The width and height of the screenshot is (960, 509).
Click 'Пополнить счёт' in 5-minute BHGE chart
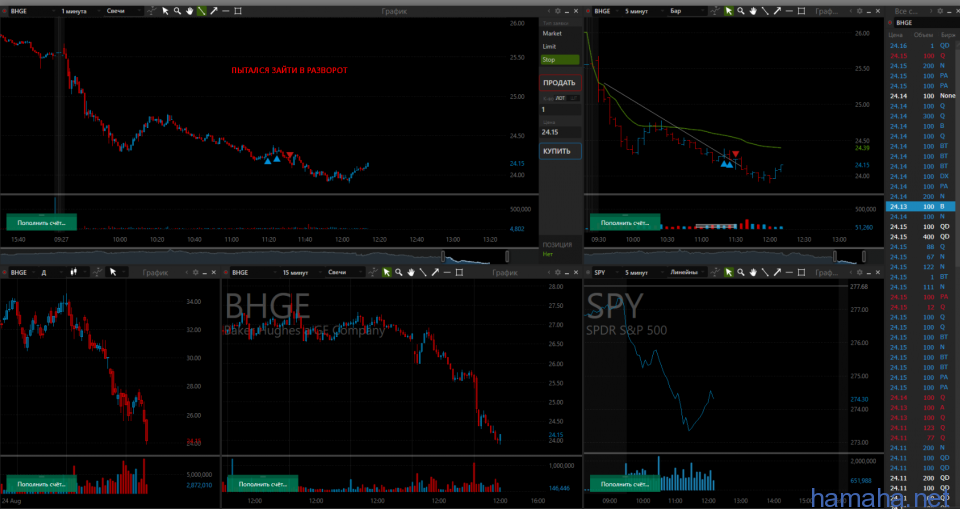(625, 222)
